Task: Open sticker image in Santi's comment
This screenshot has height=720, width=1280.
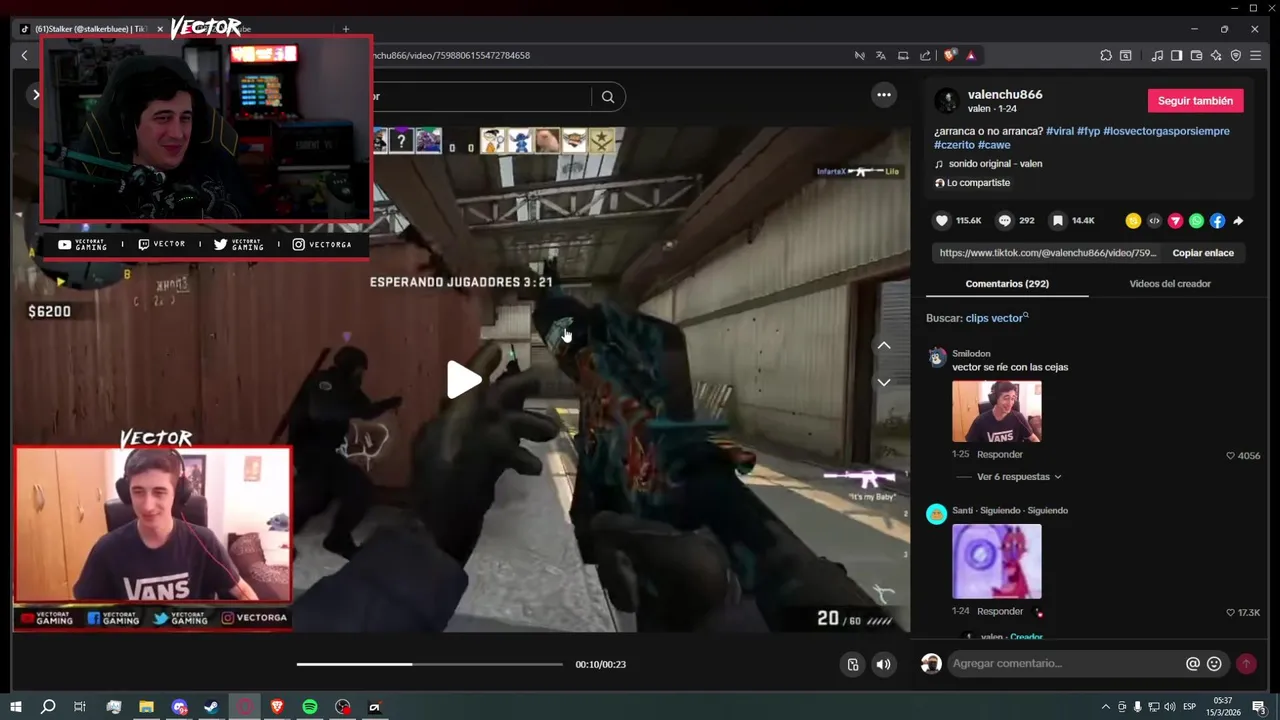Action: [x=997, y=561]
